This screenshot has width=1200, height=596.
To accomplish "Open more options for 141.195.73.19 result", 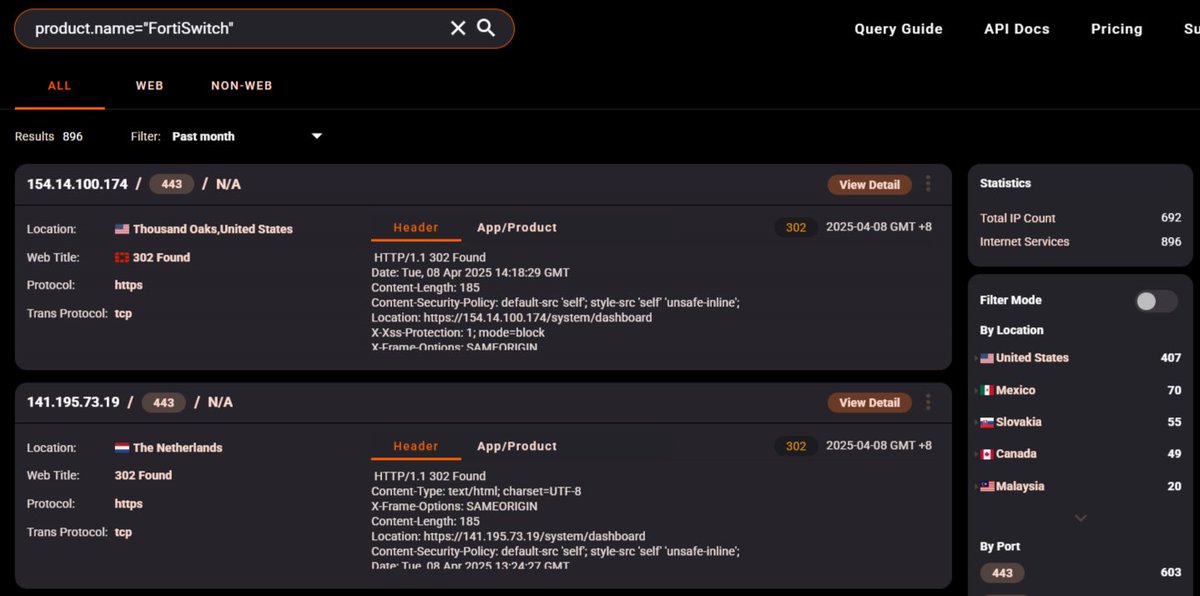I will point(928,402).
